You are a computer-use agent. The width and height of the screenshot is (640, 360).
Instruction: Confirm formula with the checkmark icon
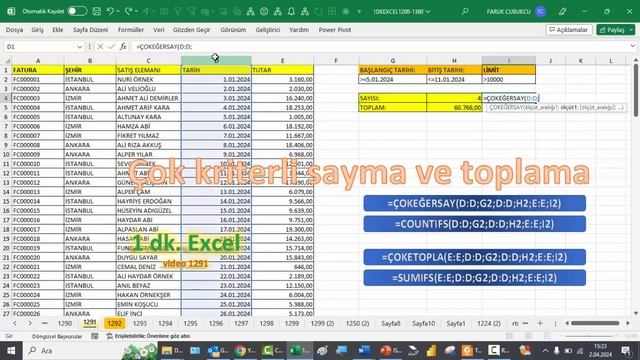(111, 47)
